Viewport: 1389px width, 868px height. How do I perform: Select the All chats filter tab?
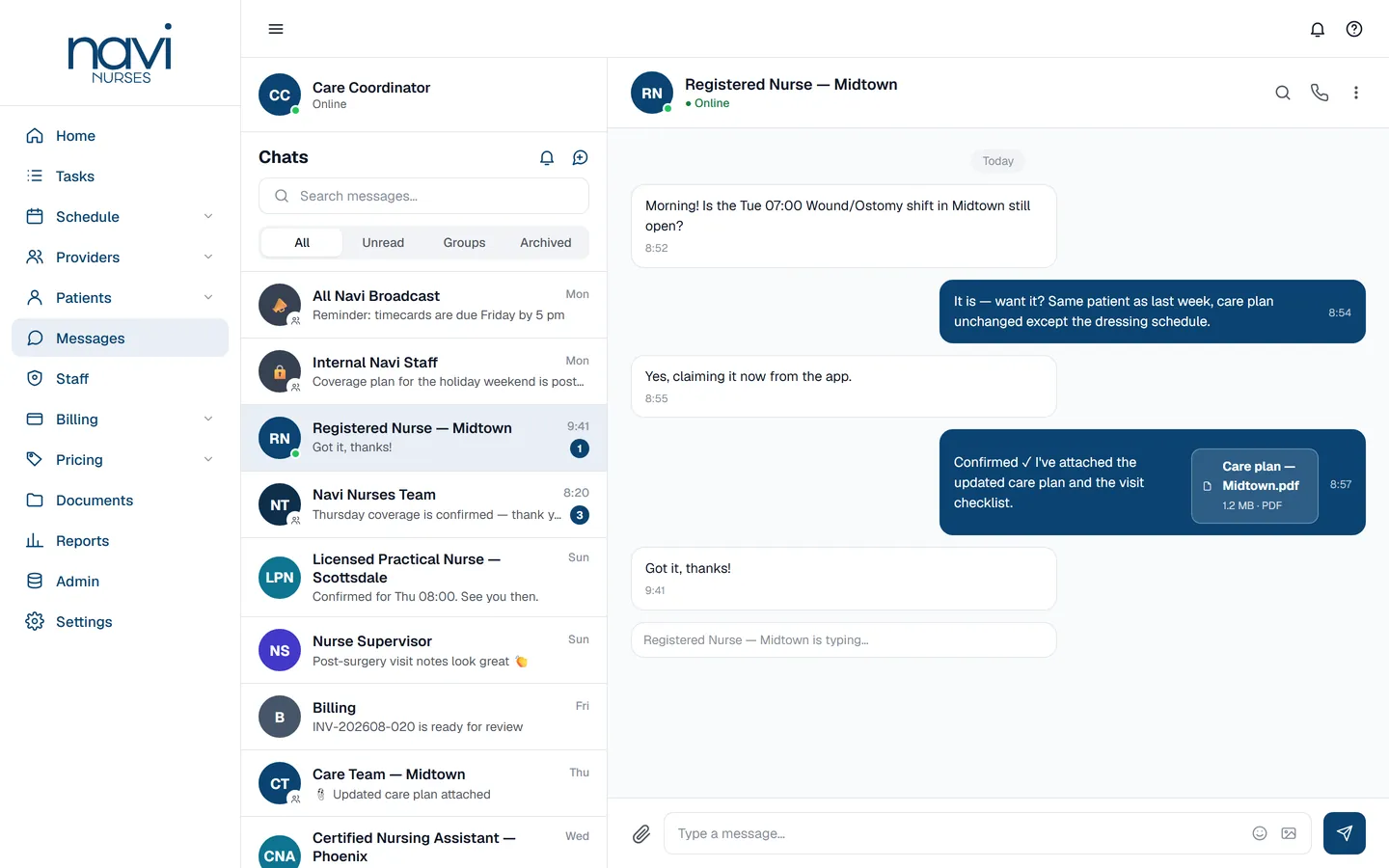302,243
